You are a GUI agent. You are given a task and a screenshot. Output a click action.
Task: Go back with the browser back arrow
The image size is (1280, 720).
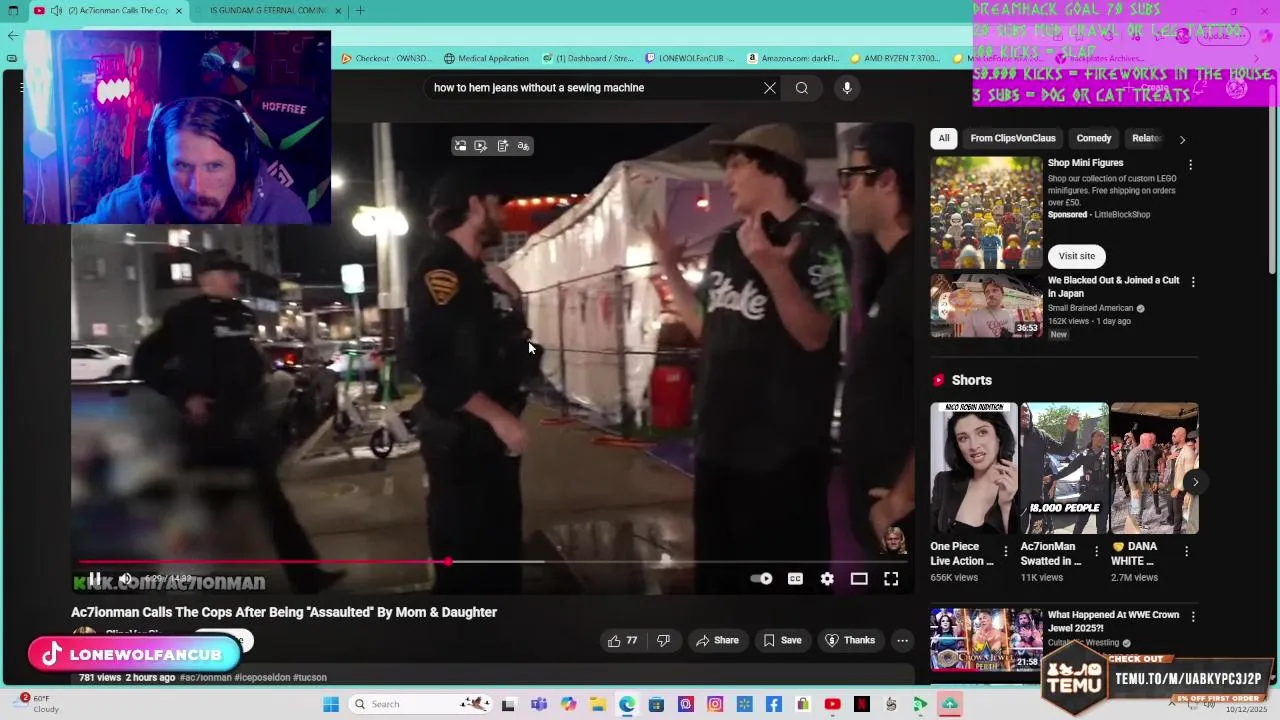click(x=12, y=36)
